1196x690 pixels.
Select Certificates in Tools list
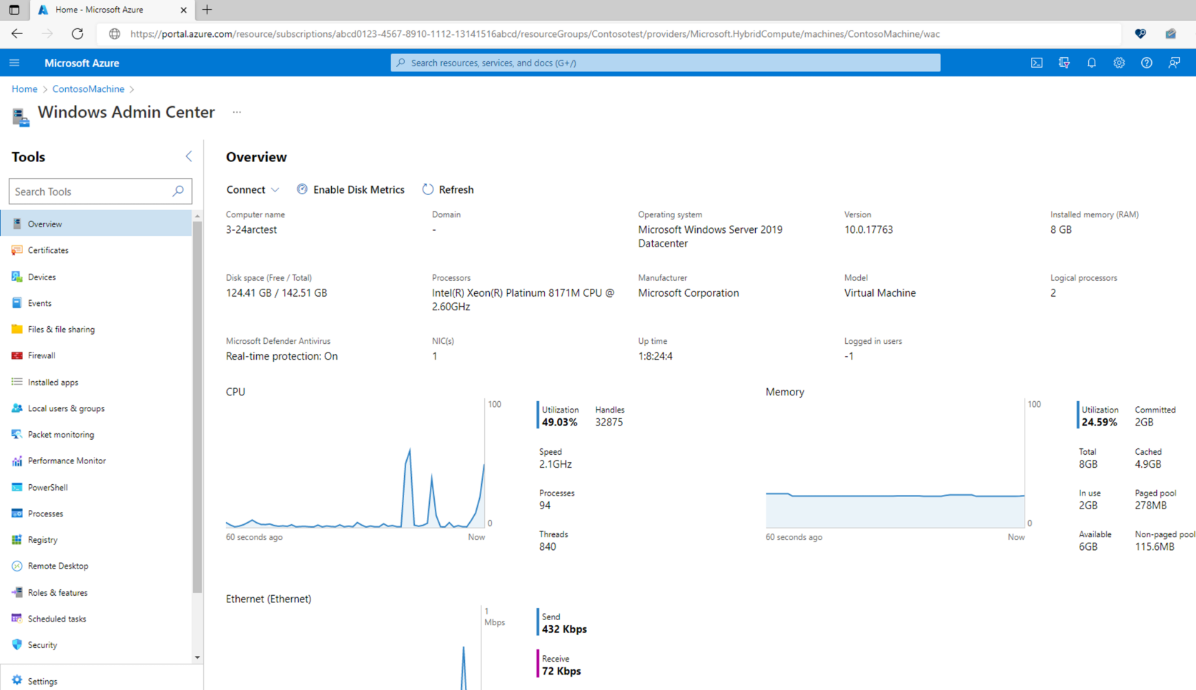click(48, 251)
